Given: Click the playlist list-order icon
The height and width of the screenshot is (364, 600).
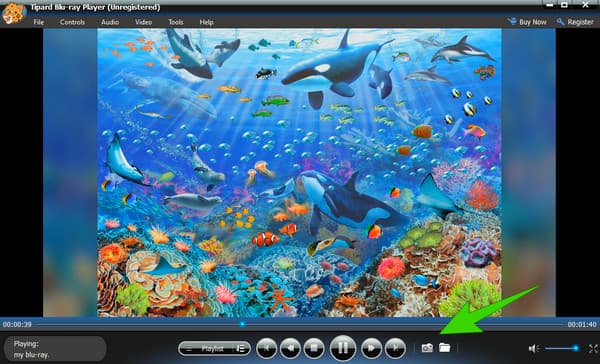Looking at the screenshot, I should click(241, 349).
